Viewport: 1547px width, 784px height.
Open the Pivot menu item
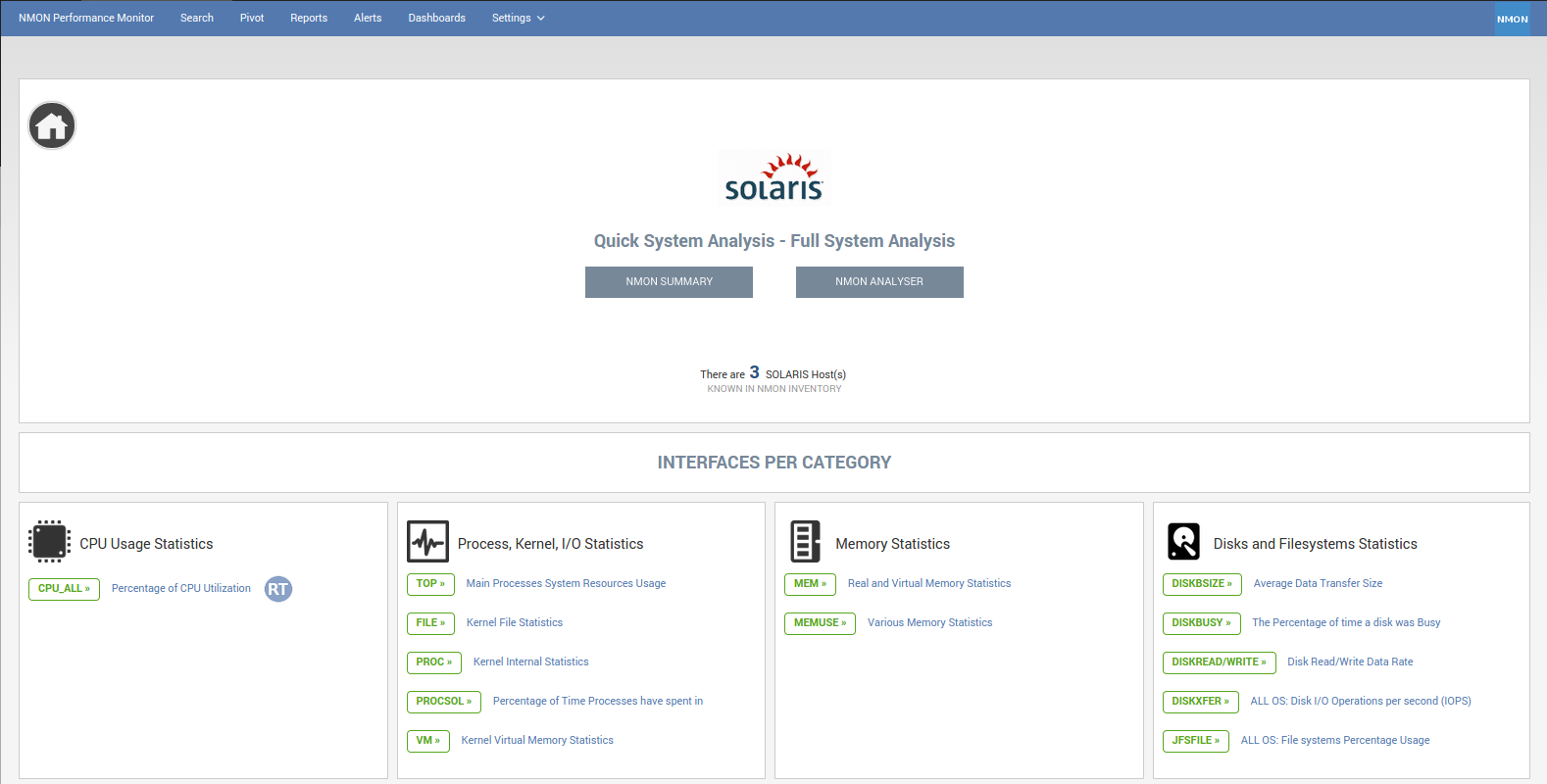tap(252, 18)
